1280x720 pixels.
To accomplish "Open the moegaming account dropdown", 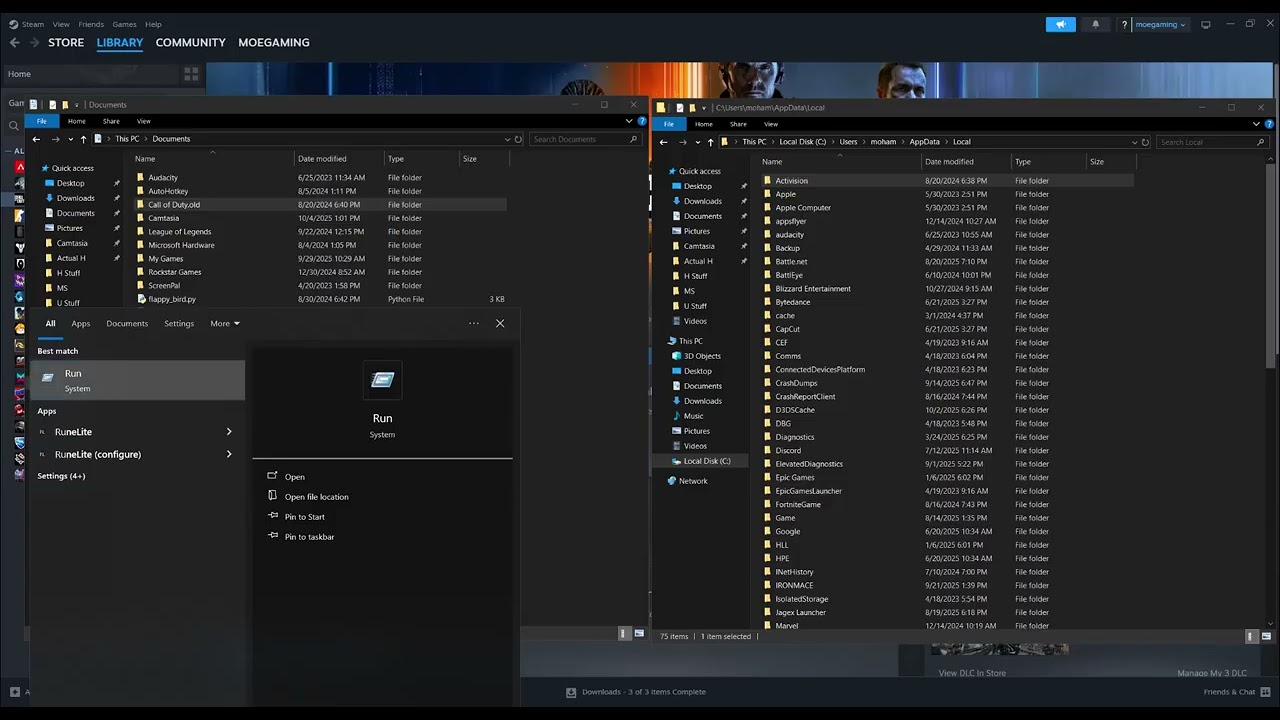I will click(x=1160, y=24).
